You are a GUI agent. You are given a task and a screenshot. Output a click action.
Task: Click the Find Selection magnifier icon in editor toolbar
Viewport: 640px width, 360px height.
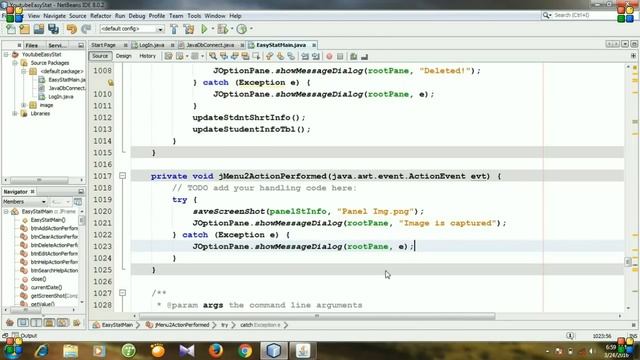point(213,56)
